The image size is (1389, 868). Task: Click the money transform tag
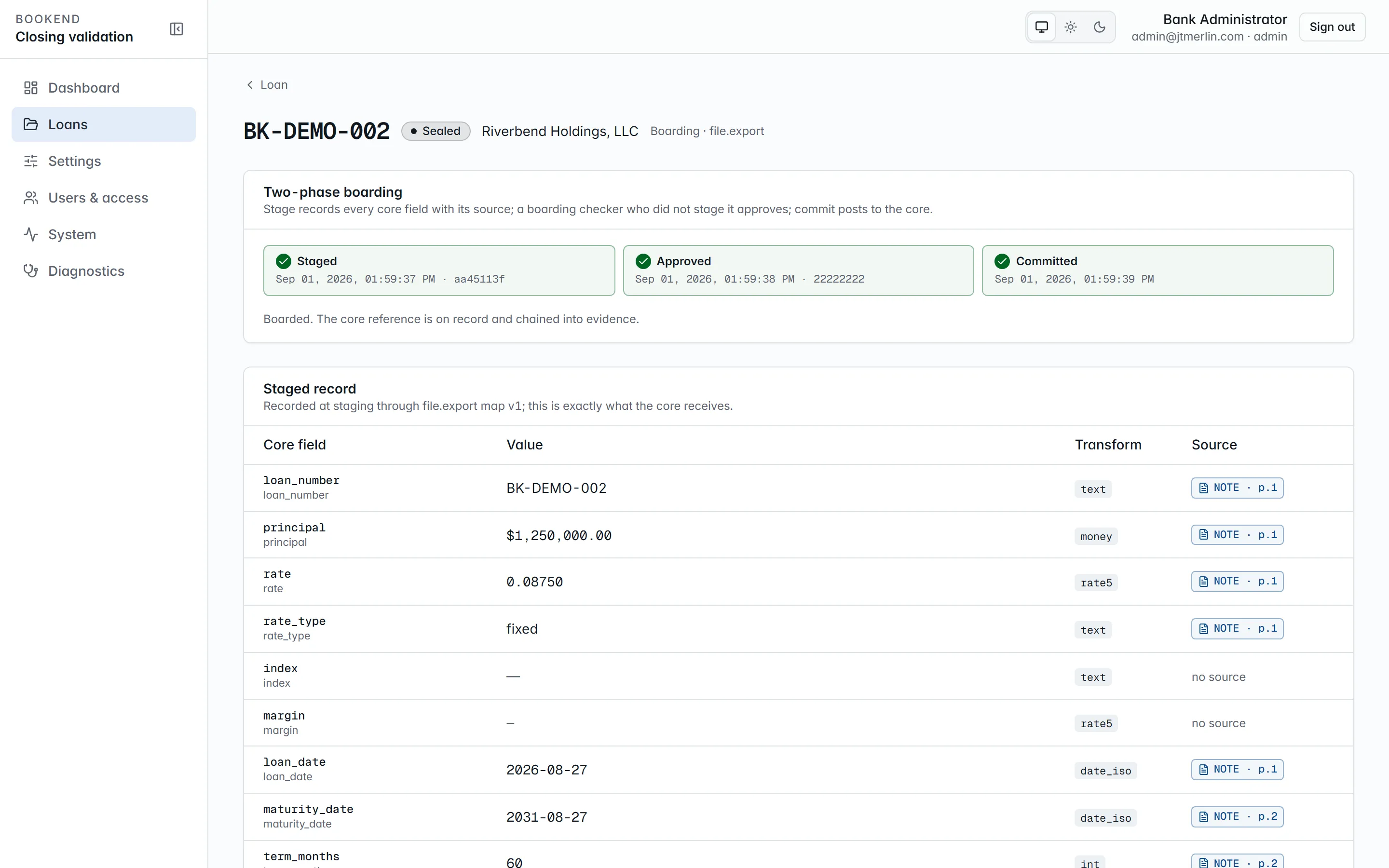click(x=1096, y=536)
